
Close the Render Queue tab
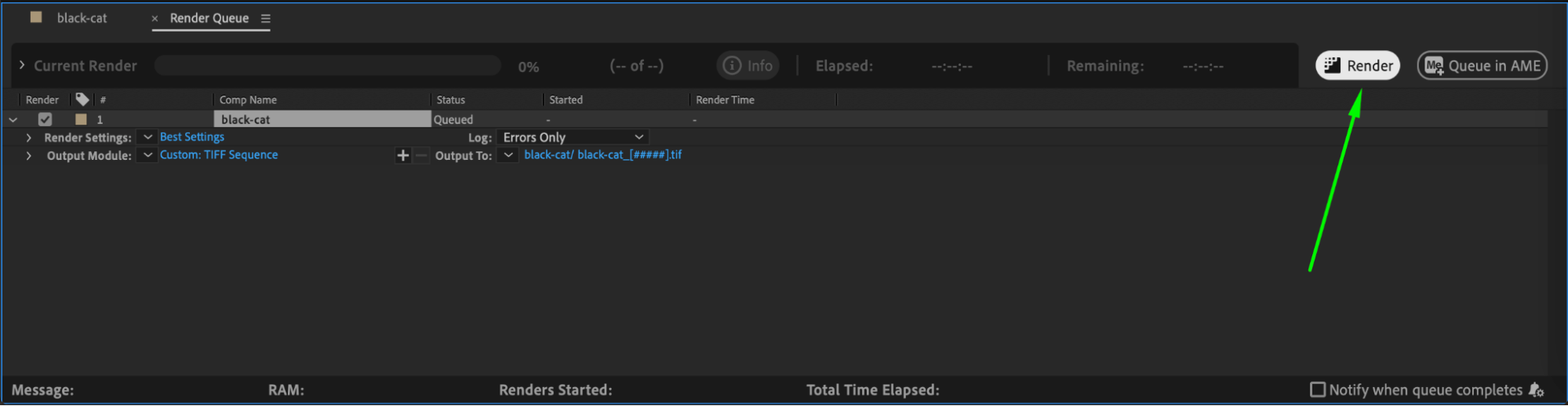(x=155, y=18)
